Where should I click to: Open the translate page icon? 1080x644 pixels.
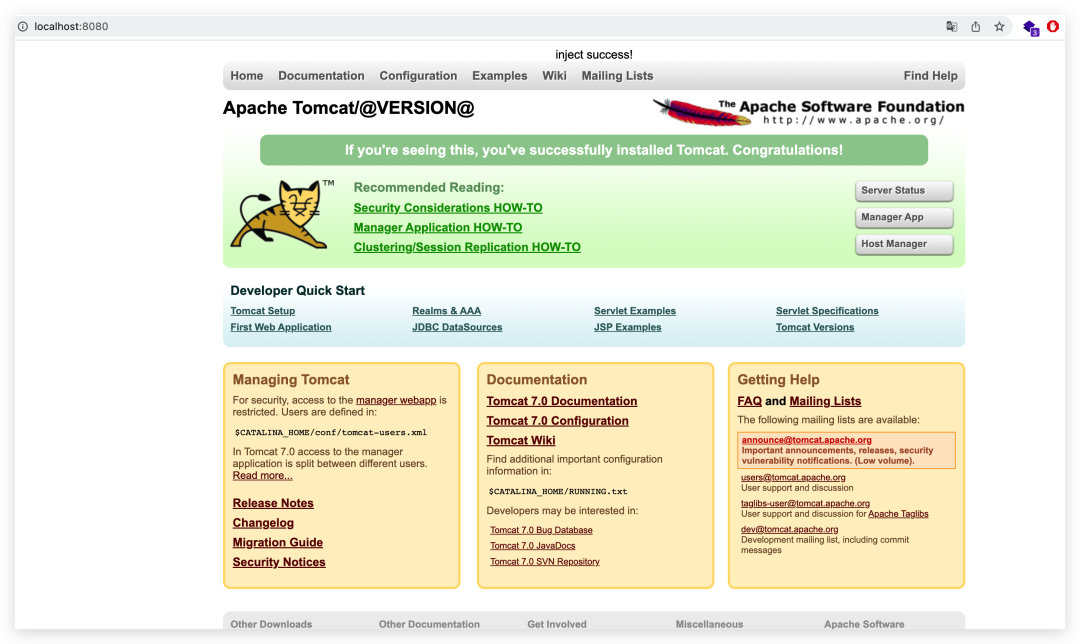(x=951, y=26)
